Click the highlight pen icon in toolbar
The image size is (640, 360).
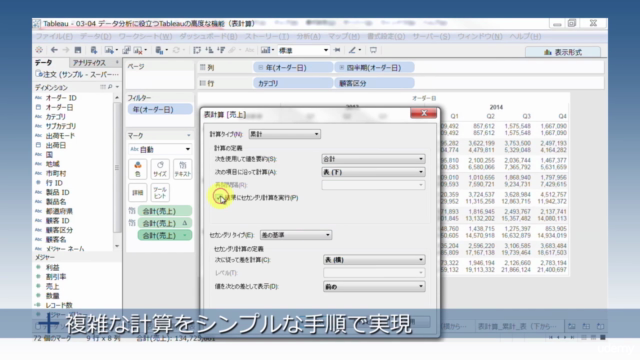(x=352, y=50)
